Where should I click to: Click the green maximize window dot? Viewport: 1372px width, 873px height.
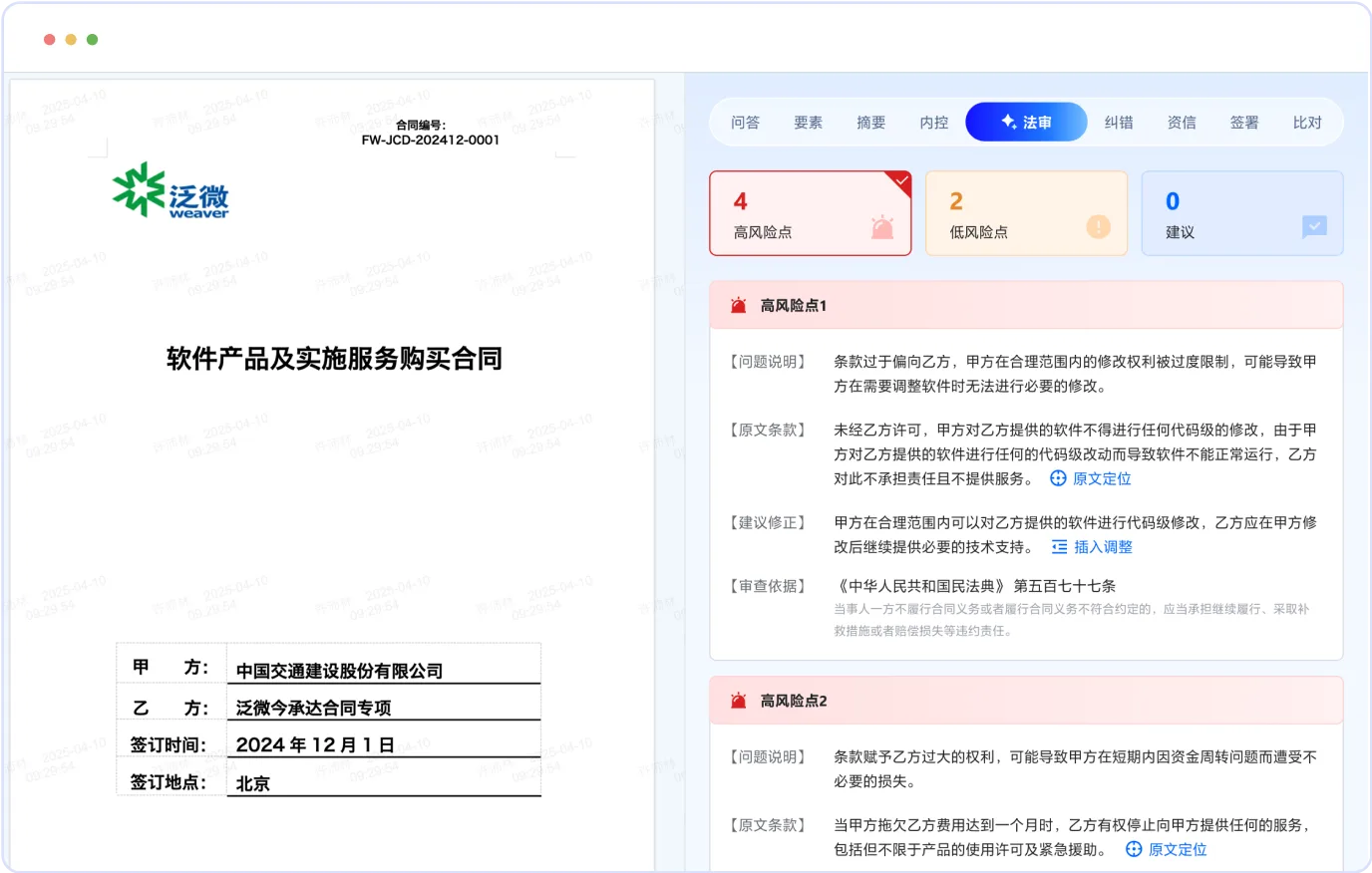(93, 40)
